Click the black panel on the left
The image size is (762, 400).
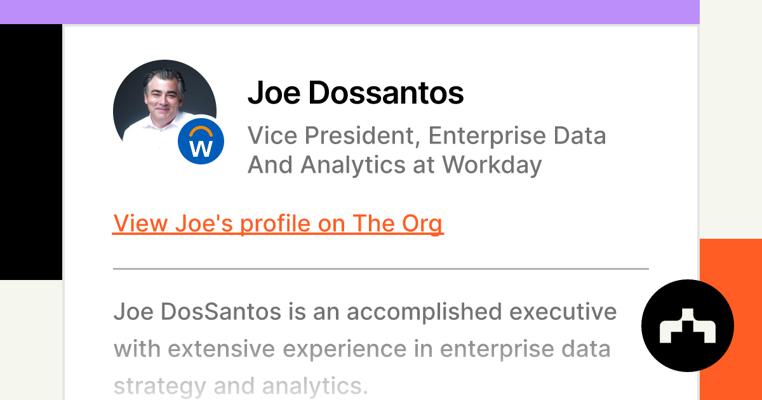point(30,150)
